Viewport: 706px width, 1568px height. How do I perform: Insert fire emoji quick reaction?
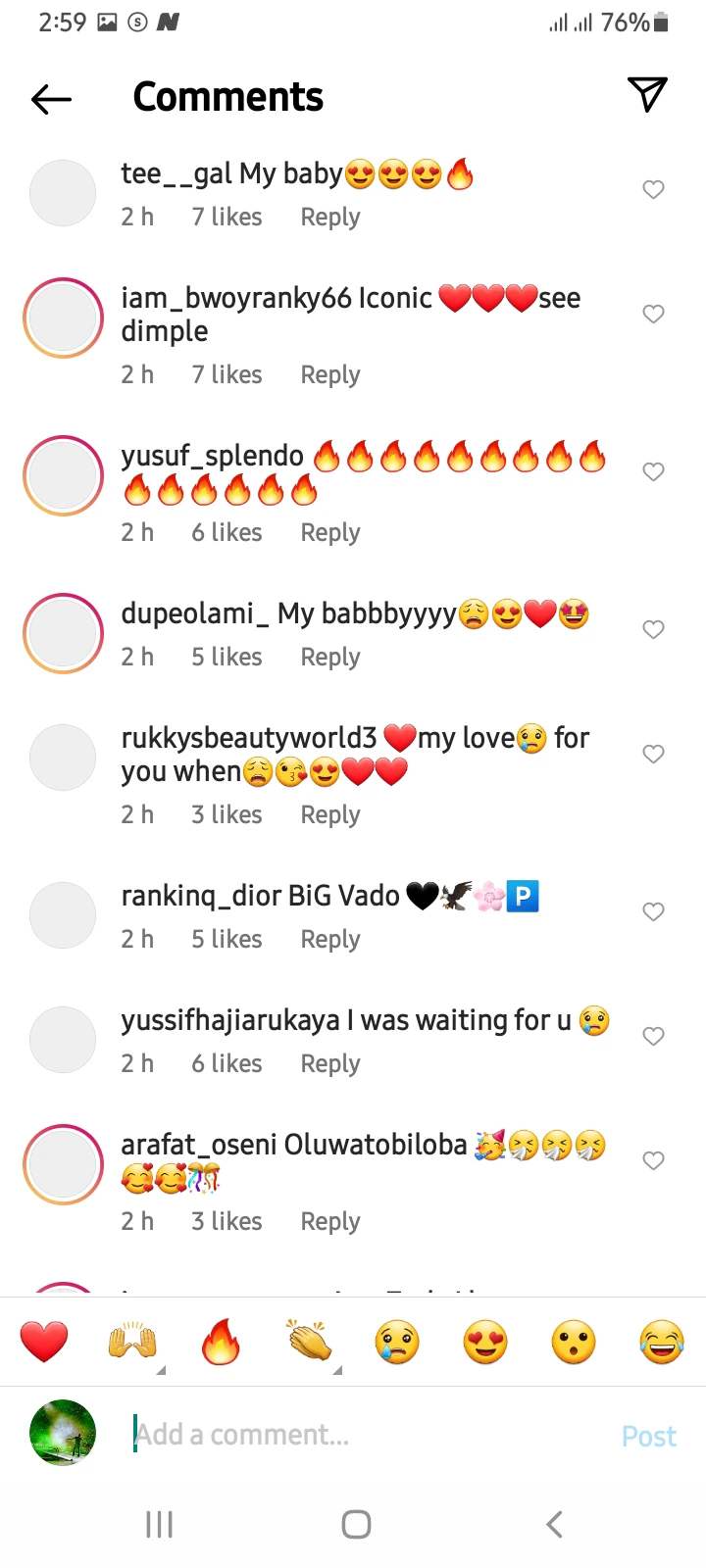(x=221, y=1343)
